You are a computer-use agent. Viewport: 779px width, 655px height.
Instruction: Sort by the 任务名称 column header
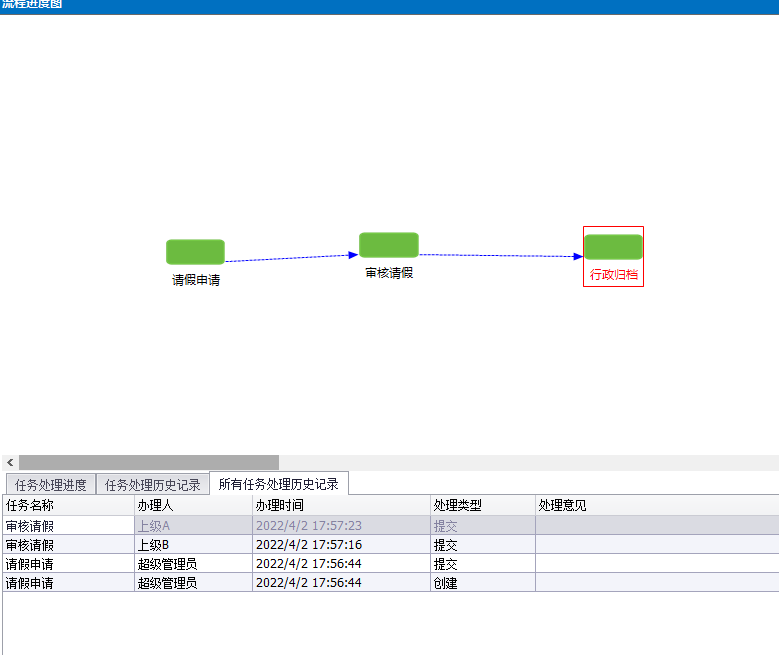(x=68, y=506)
